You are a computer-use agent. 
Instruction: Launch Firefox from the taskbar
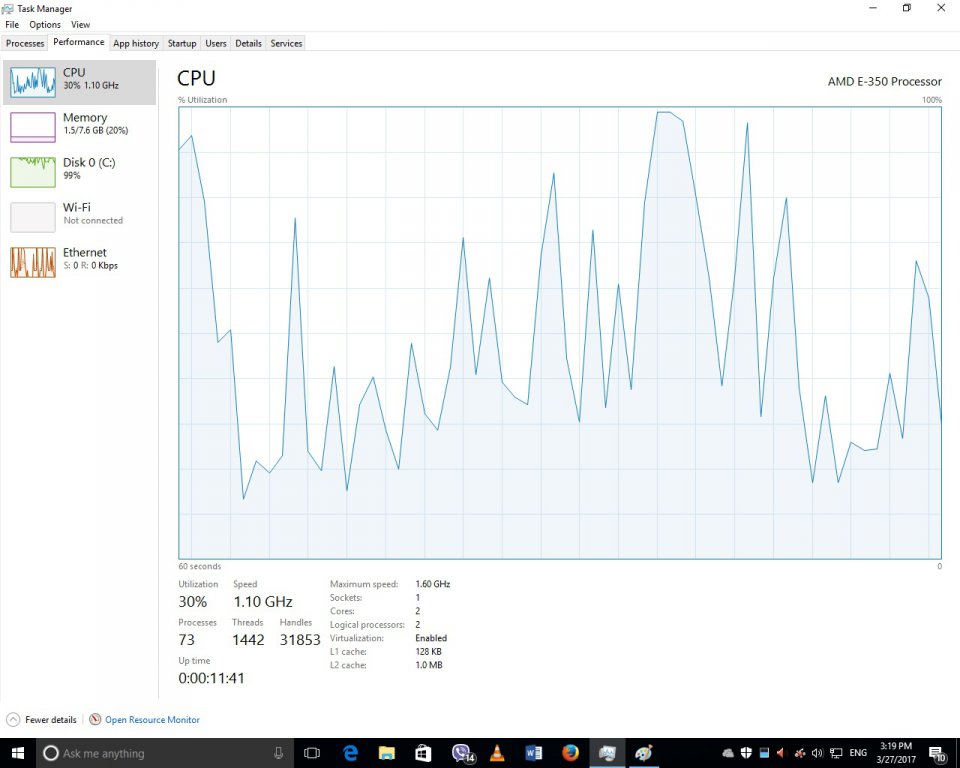point(570,753)
